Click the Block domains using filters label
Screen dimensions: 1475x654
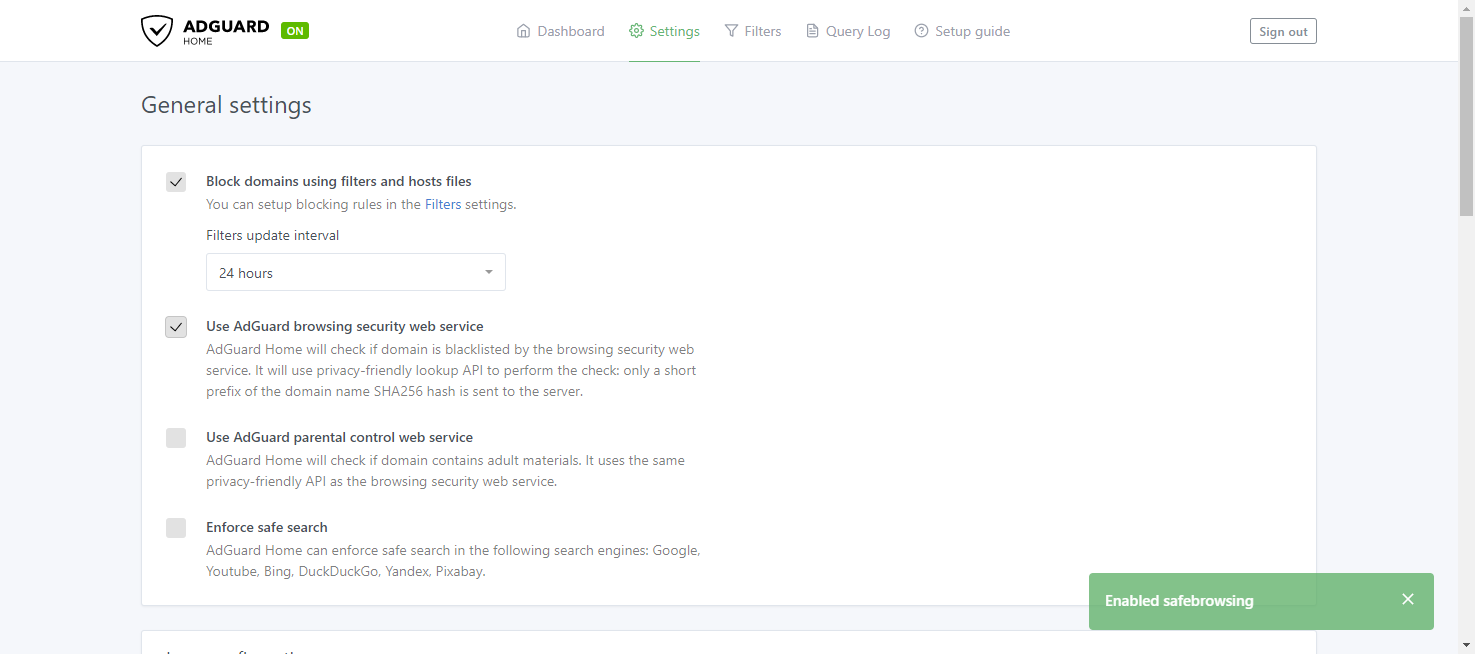[x=339, y=181]
